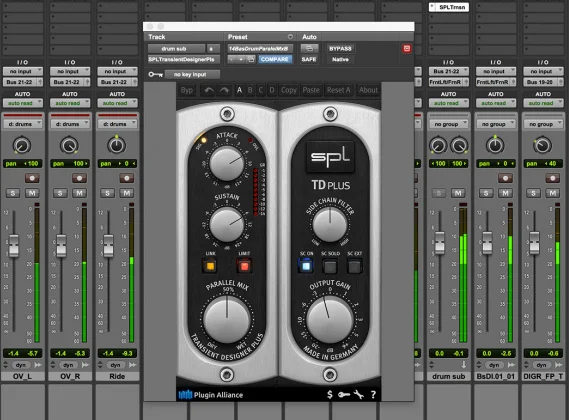Open OV_R auto read automation mode selector
This screenshot has height=420, width=569.
tap(70, 103)
